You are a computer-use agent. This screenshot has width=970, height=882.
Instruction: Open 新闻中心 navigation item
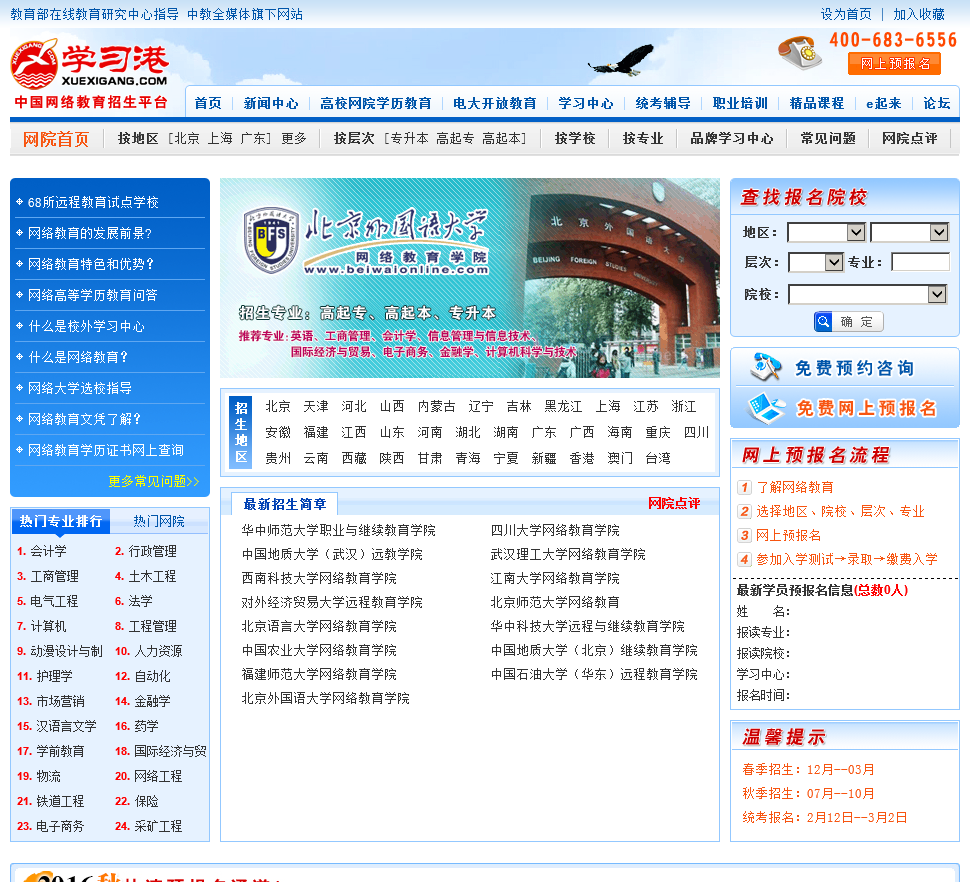[270, 103]
